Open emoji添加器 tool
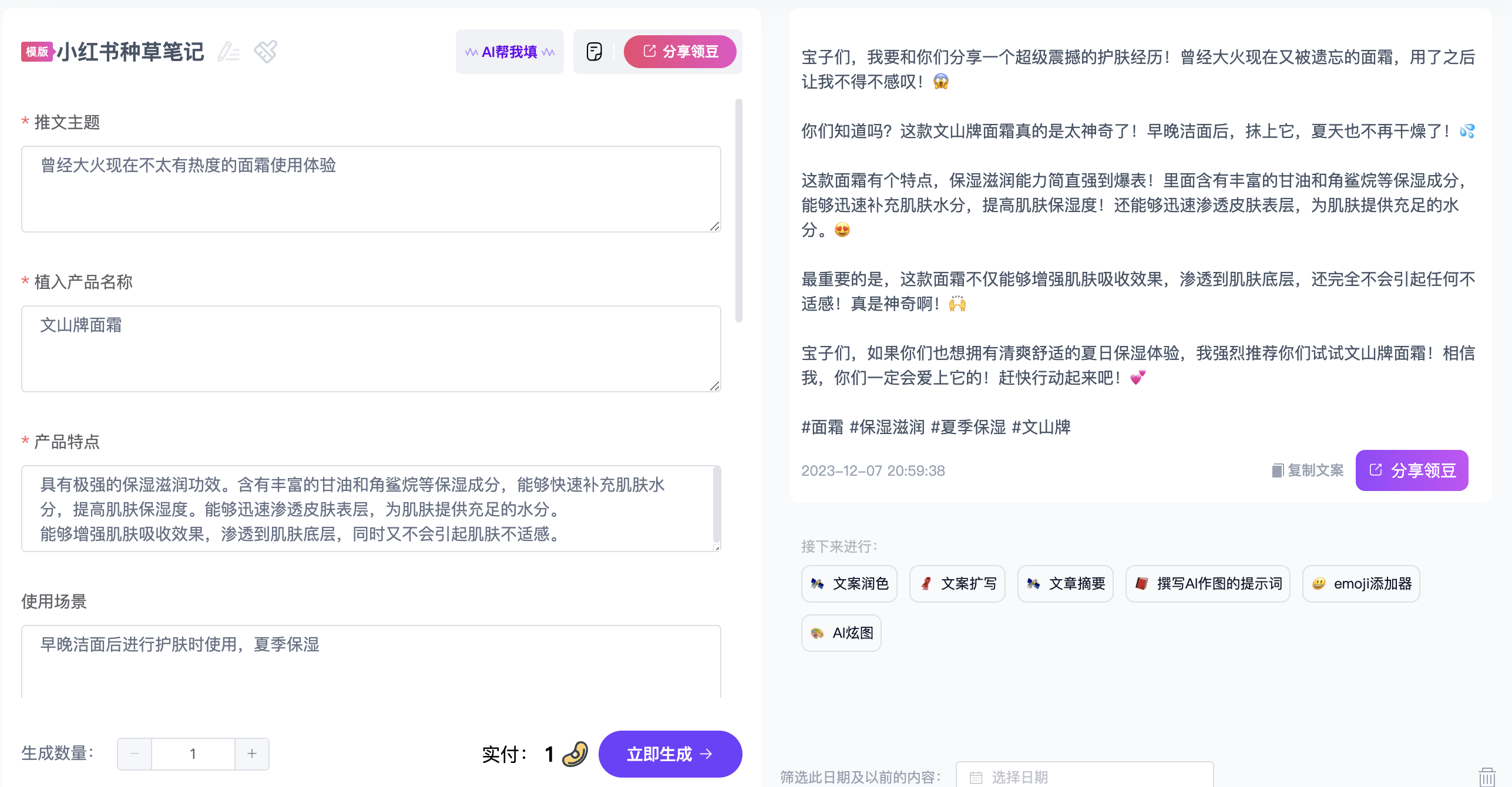This screenshot has width=1512, height=787. point(1360,584)
